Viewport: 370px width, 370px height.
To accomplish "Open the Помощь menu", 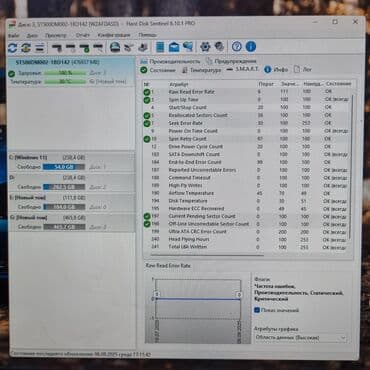I will [x=147, y=35].
